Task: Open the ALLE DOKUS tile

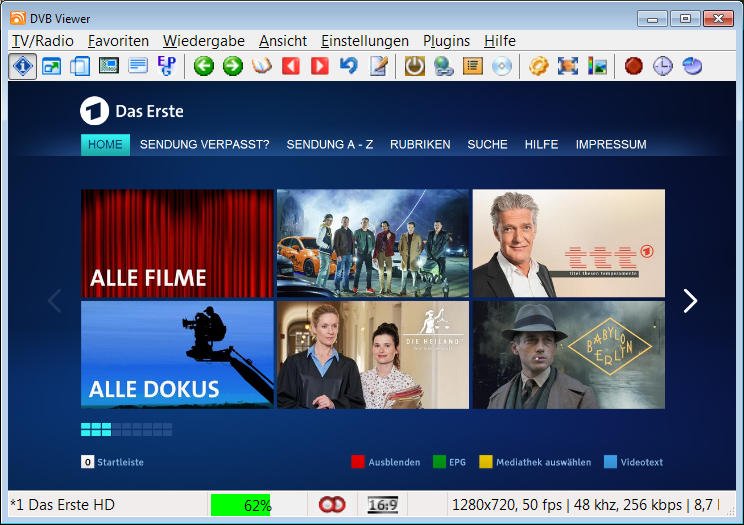Action: (x=177, y=355)
